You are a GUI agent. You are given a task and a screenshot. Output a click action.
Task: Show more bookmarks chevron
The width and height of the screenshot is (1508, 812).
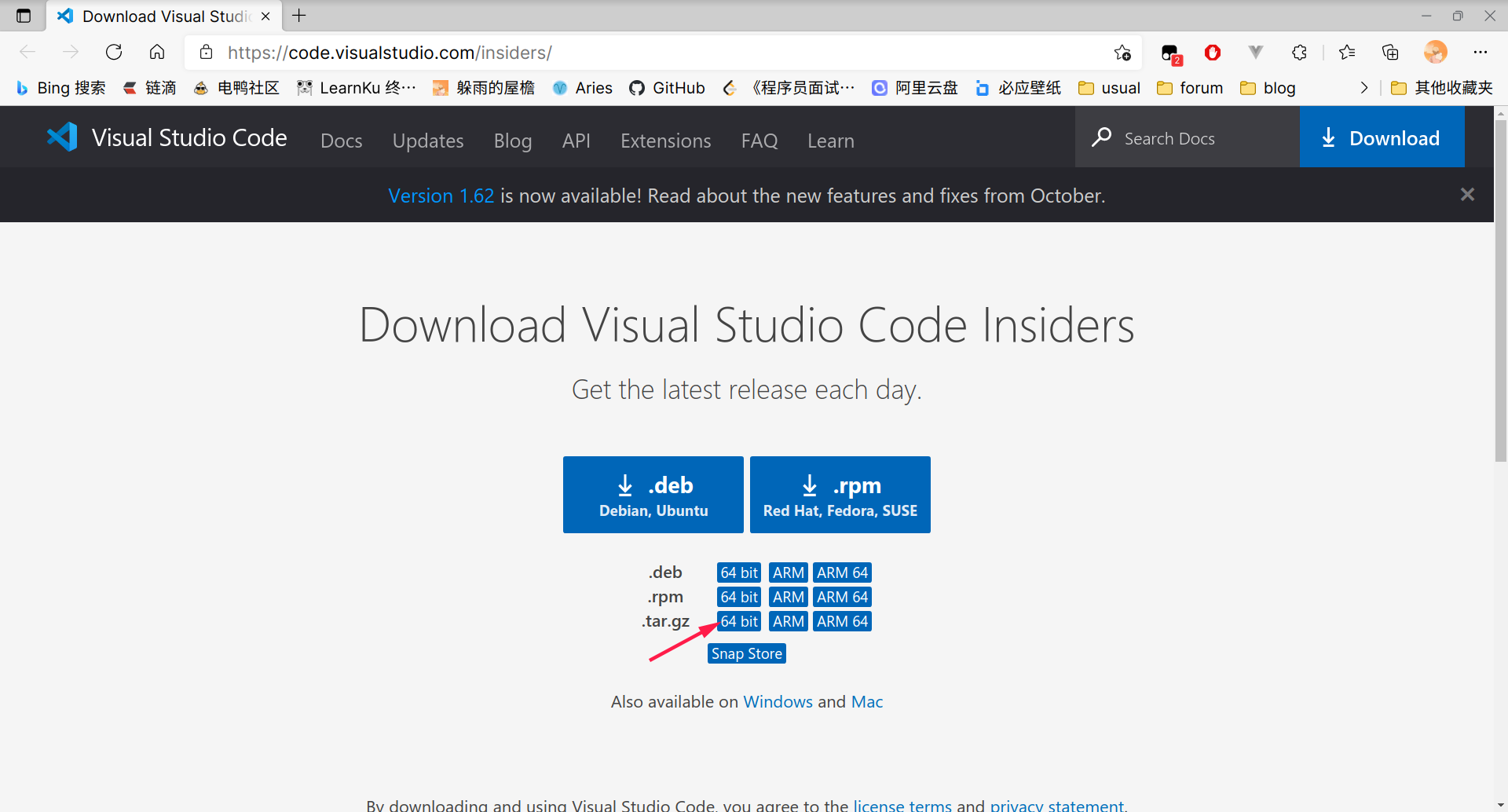[1364, 88]
